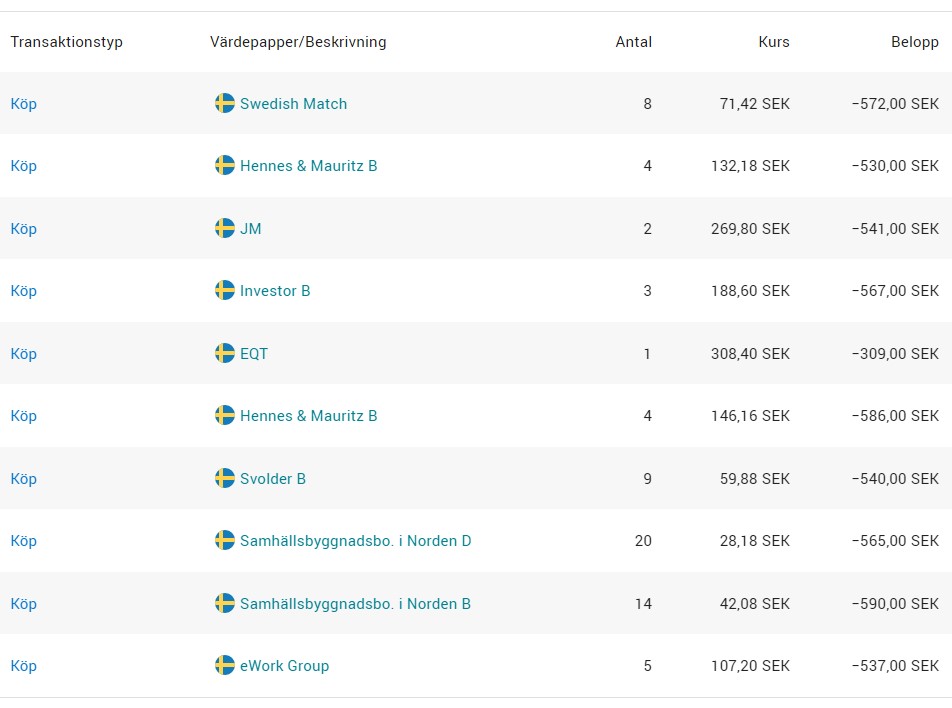Image resolution: width=952 pixels, height=708 pixels.
Task: Click the flag icon beside Investor B
Action: pos(225,290)
